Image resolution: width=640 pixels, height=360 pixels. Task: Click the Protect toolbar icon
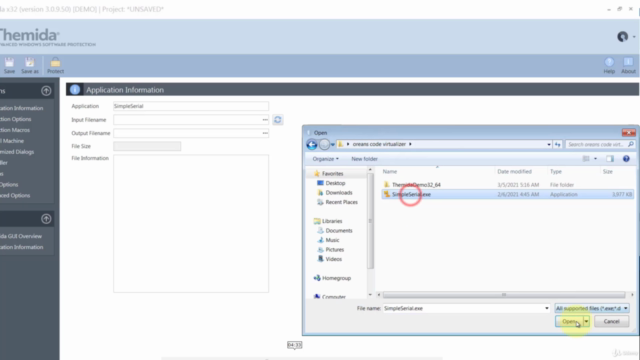coord(55,65)
